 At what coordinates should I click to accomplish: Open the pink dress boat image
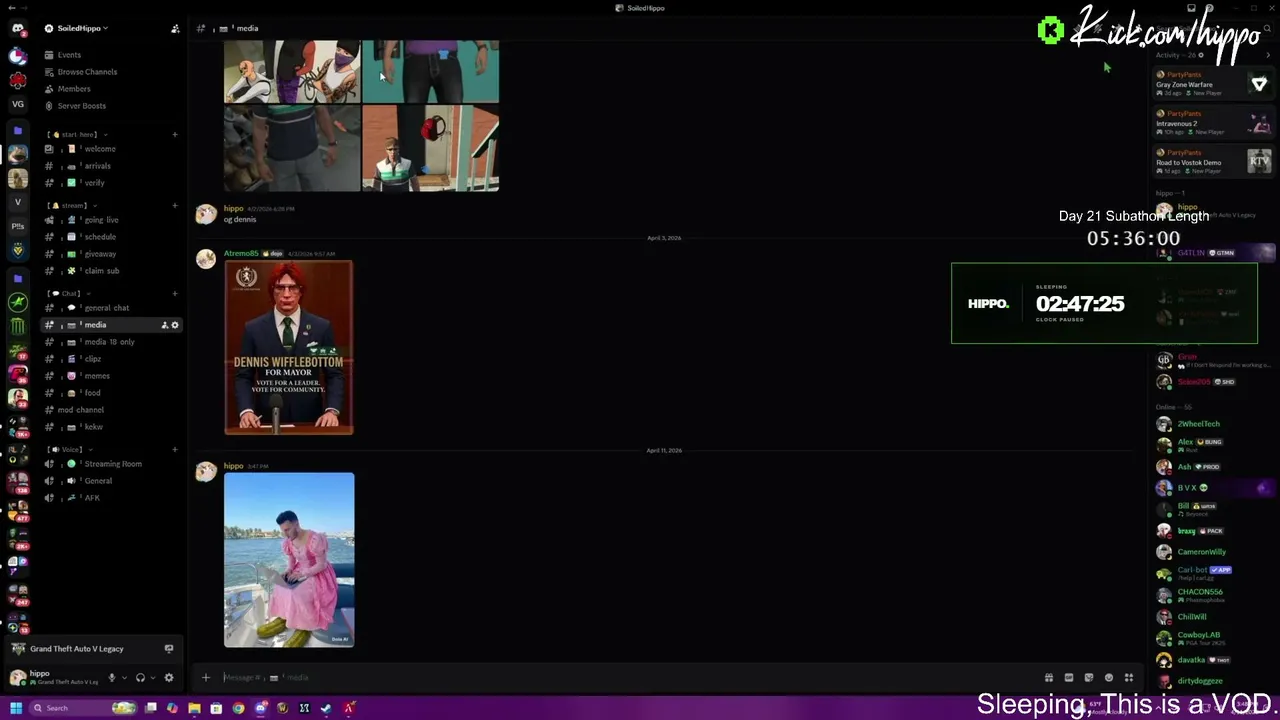pyautogui.click(x=289, y=560)
